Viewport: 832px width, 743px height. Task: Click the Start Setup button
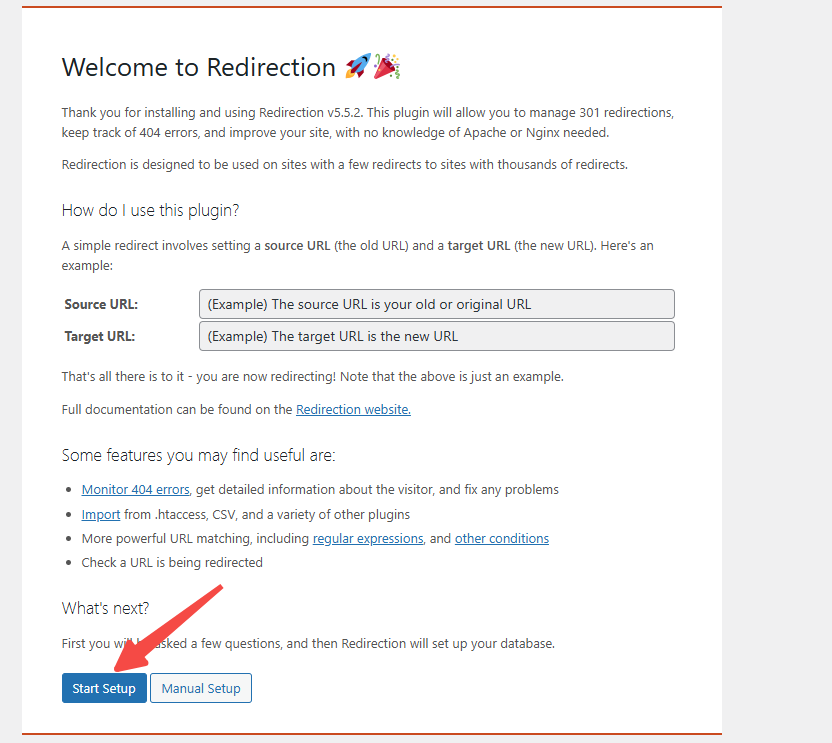tap(103, 688)
